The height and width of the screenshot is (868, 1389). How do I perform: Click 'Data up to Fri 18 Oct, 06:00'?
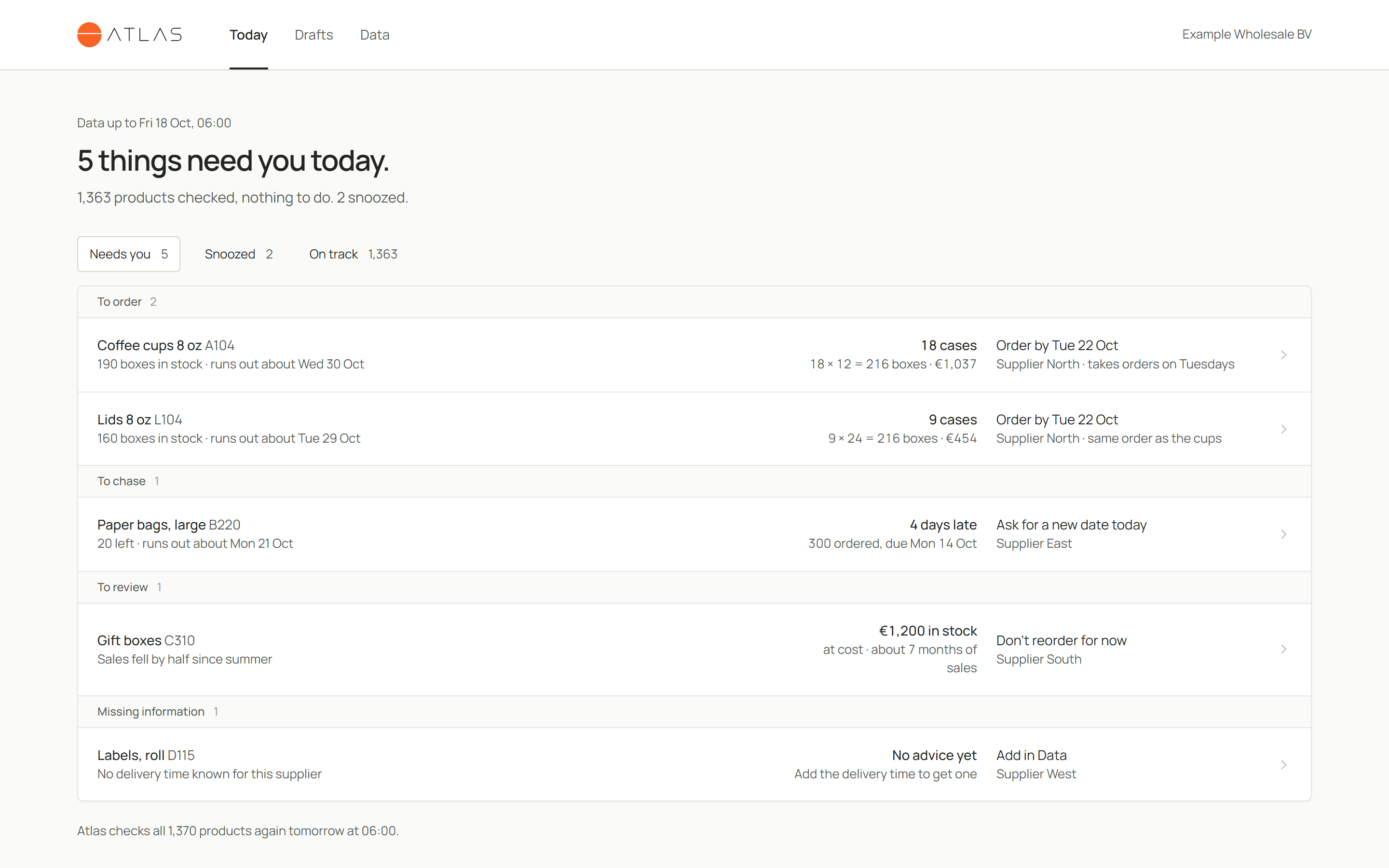coord(154,123)
